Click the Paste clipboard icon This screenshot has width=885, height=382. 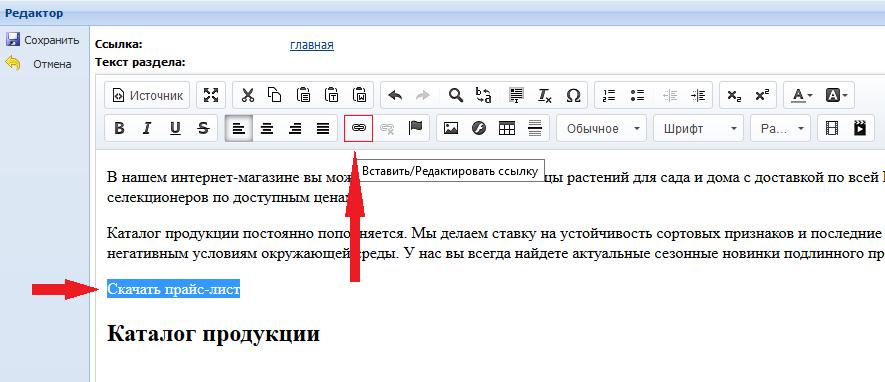click(303, 95)
